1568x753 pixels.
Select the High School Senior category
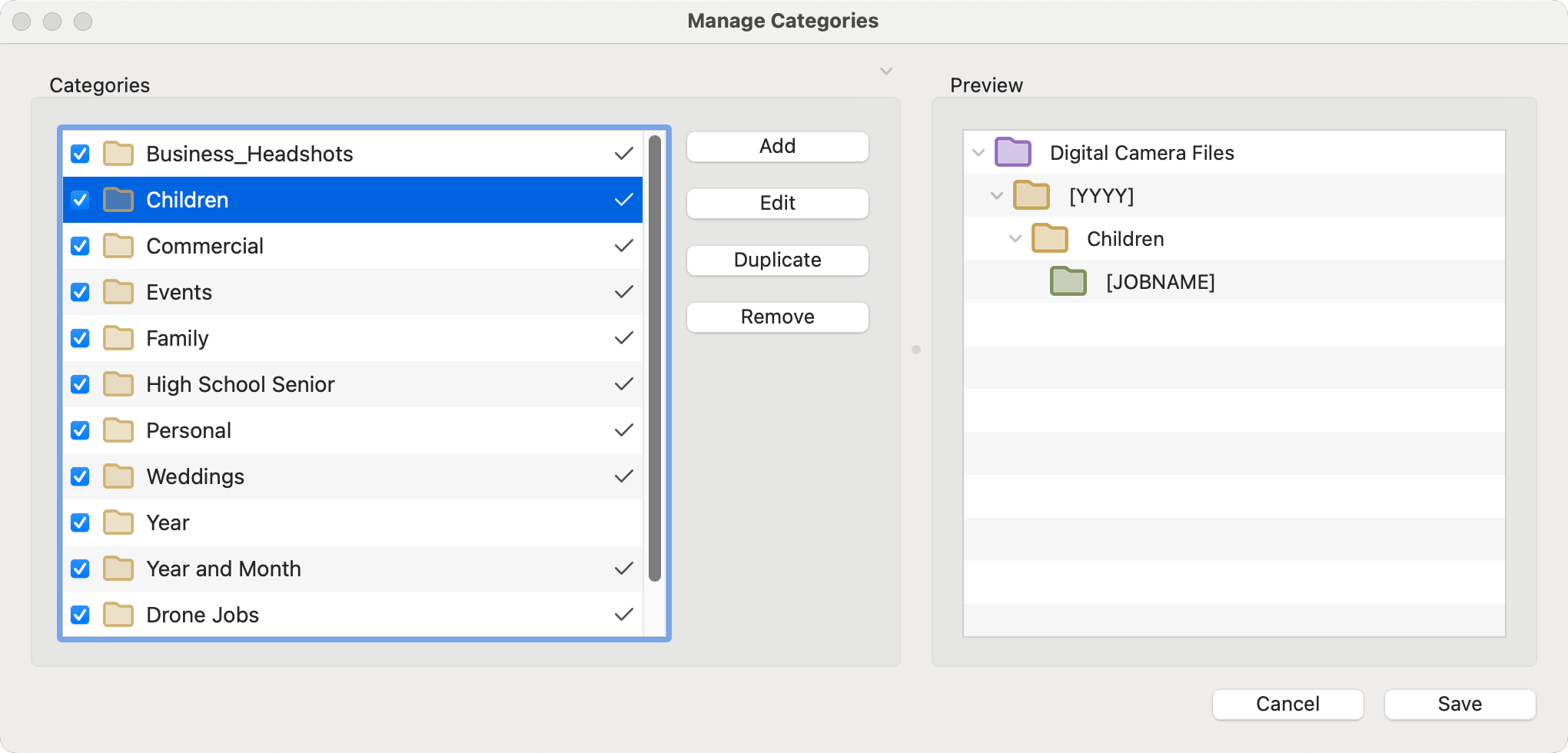240,384
